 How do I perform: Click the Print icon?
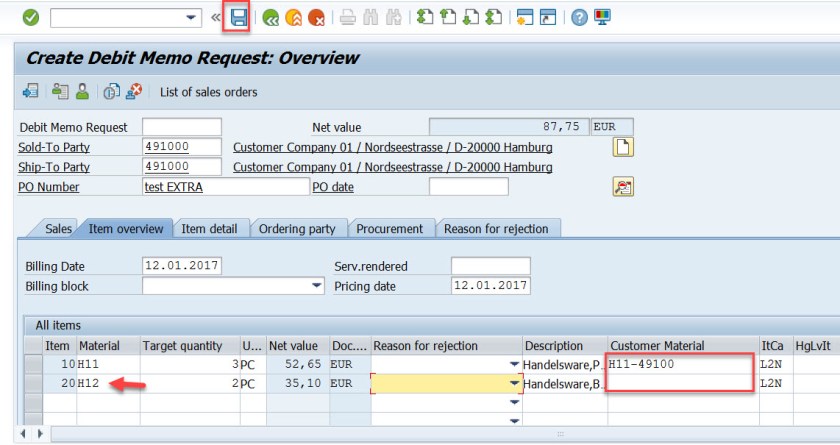pos(347,17)
